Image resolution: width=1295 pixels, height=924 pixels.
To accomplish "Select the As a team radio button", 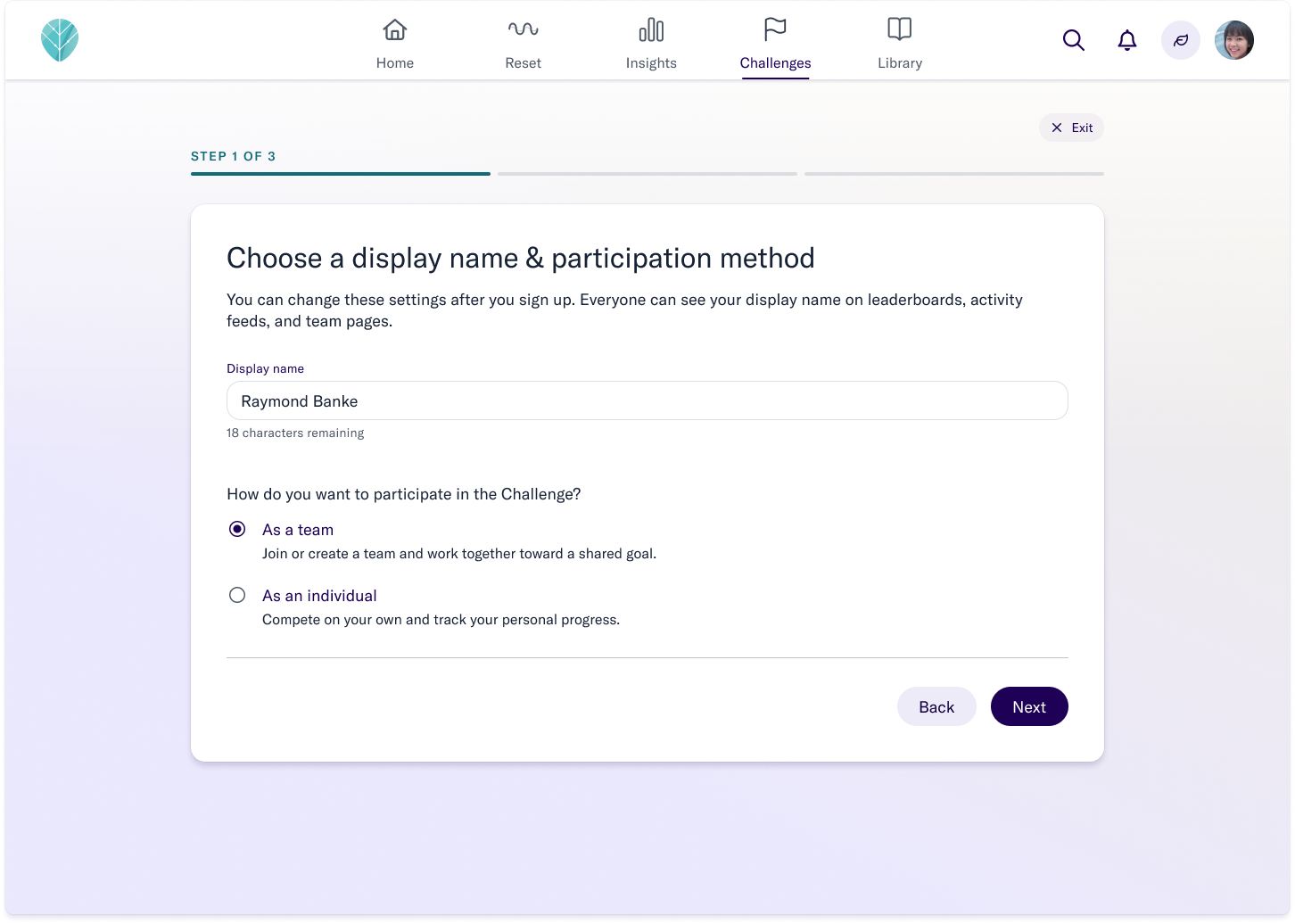I will point(237,529).
